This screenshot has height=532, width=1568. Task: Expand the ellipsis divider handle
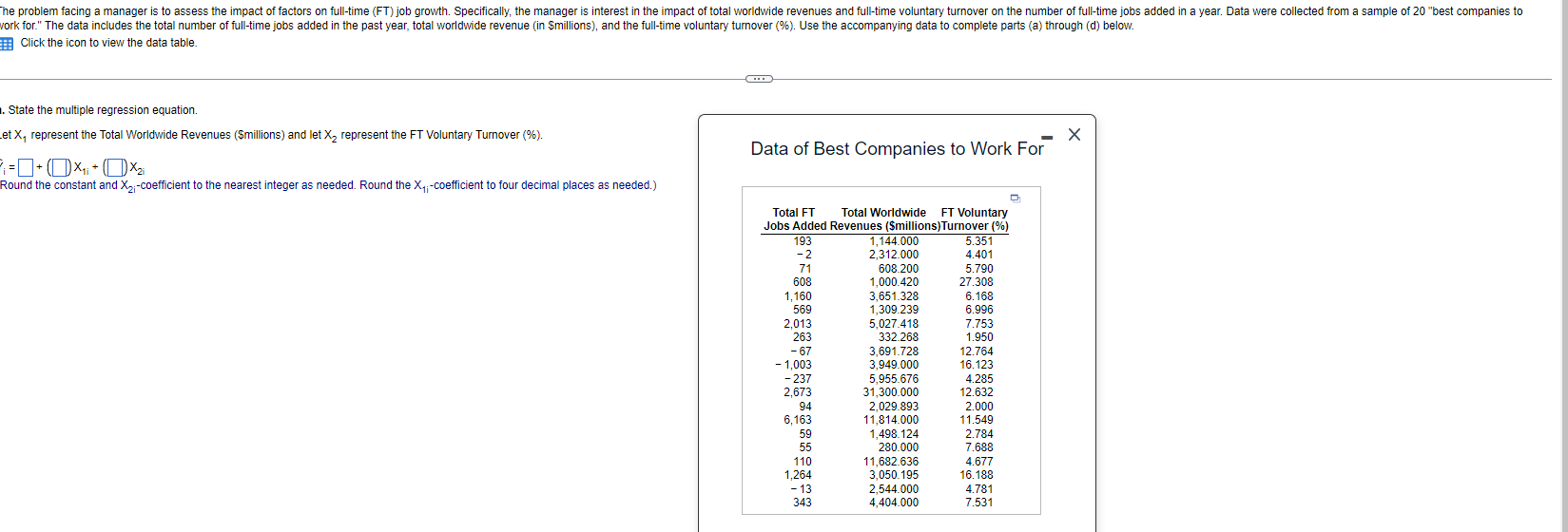click(759, 79)
